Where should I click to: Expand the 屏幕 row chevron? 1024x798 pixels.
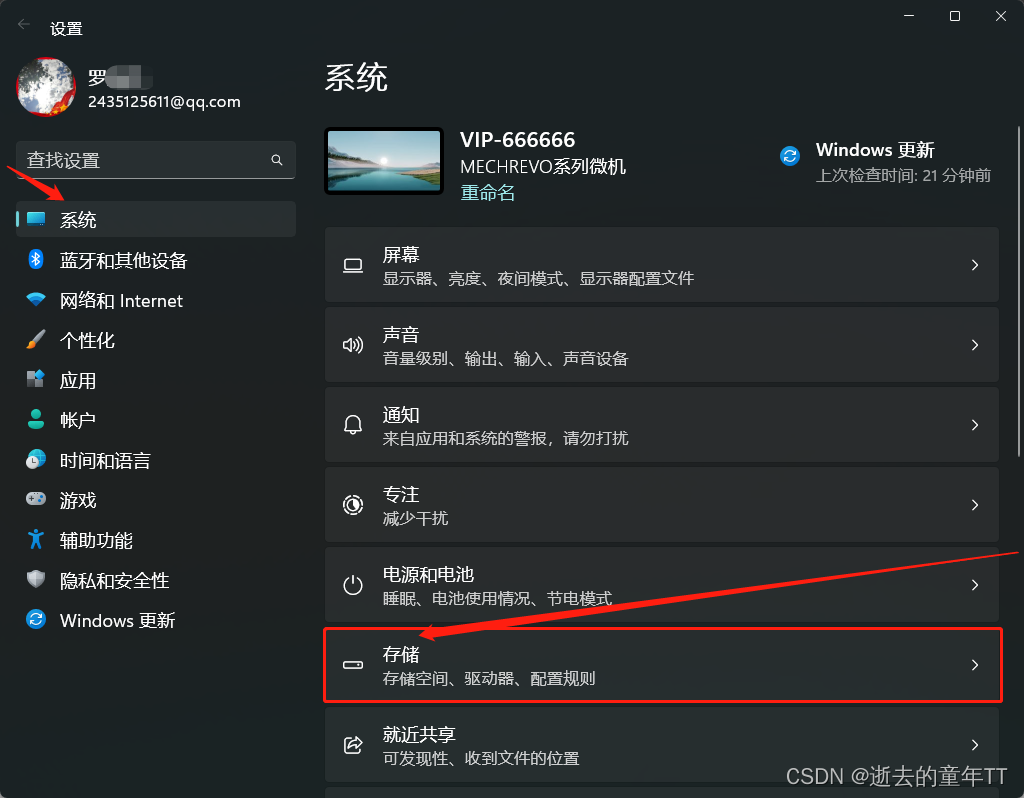click(x=974, y=265)
